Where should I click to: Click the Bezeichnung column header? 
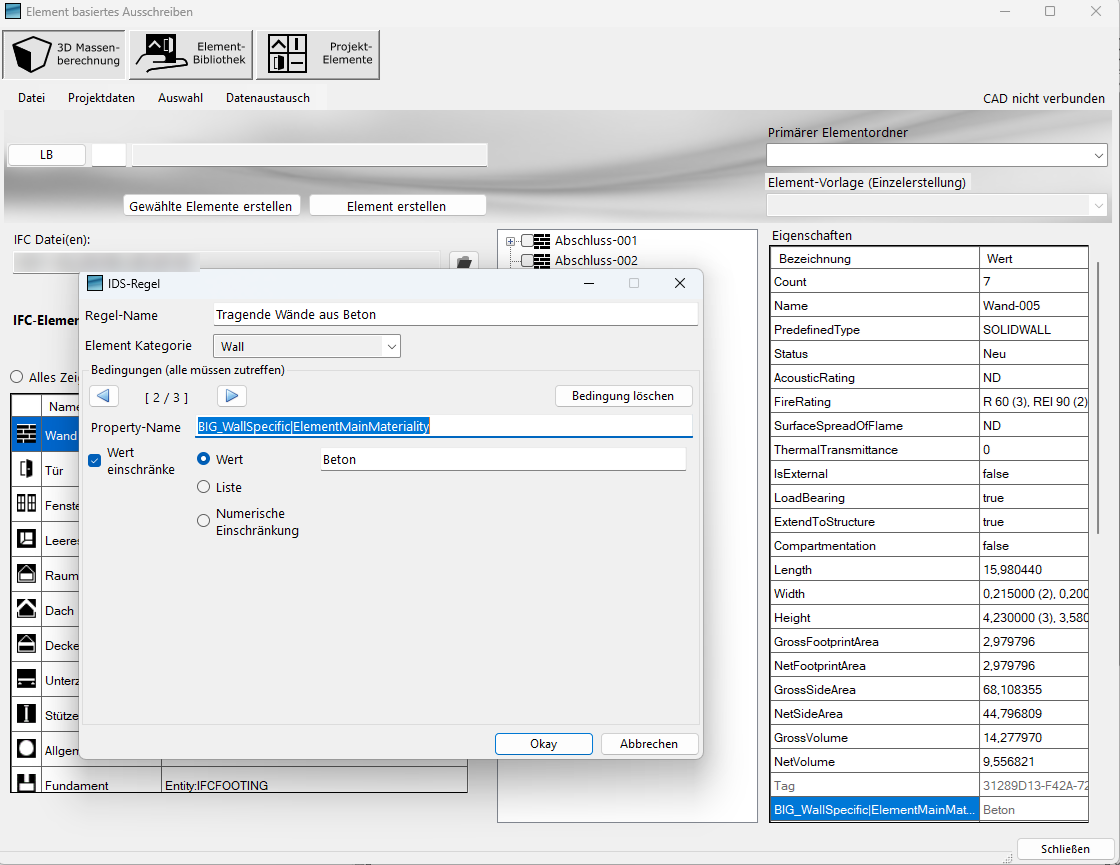coord(875,258)
